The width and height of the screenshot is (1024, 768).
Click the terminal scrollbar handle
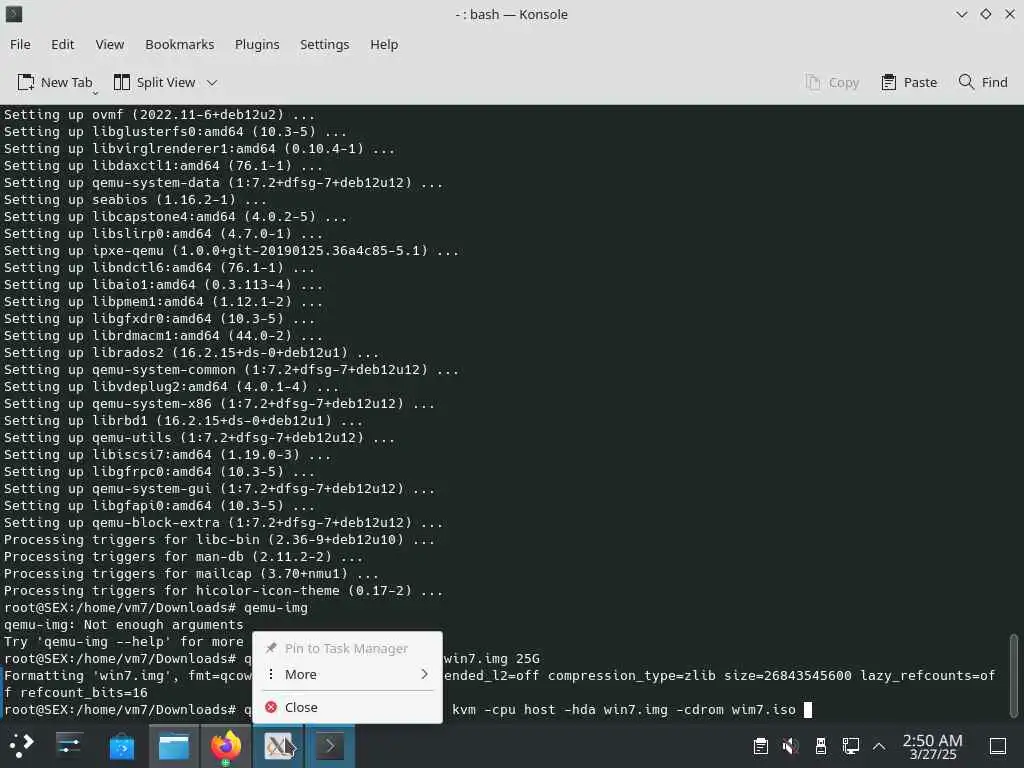[x=1013, y=676]
